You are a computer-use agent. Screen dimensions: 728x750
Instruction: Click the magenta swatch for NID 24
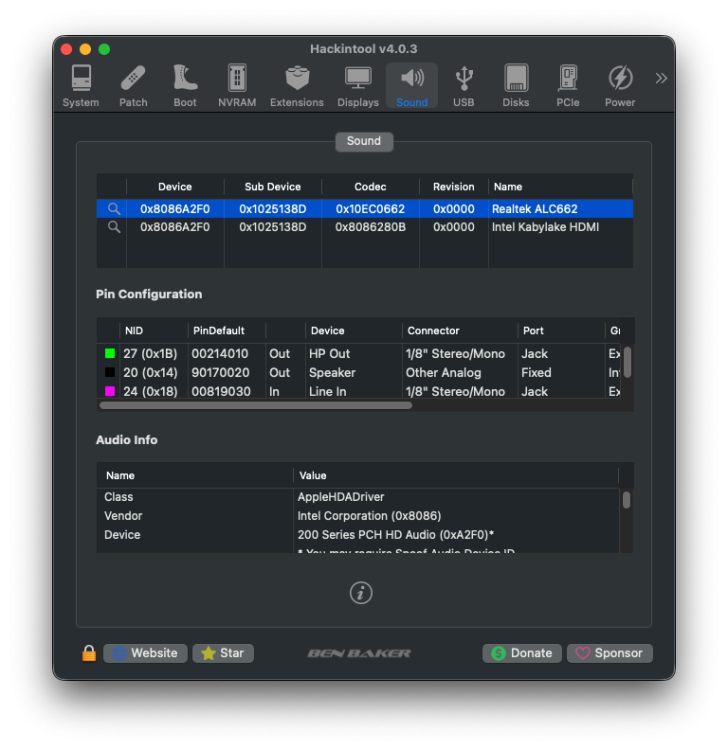(110, 391)
